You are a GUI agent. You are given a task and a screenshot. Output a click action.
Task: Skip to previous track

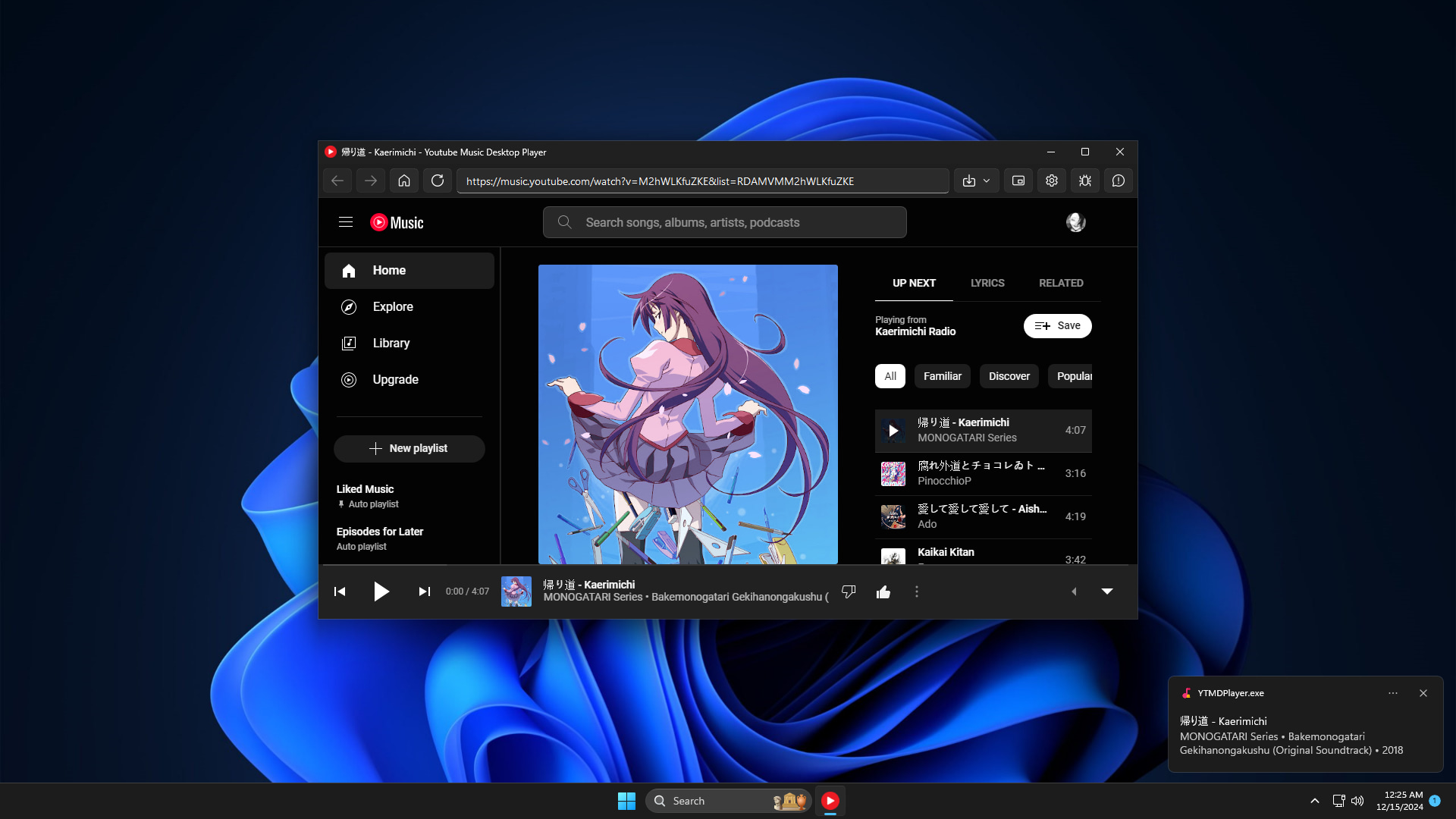pyautogui.click(x=340, y=591)
